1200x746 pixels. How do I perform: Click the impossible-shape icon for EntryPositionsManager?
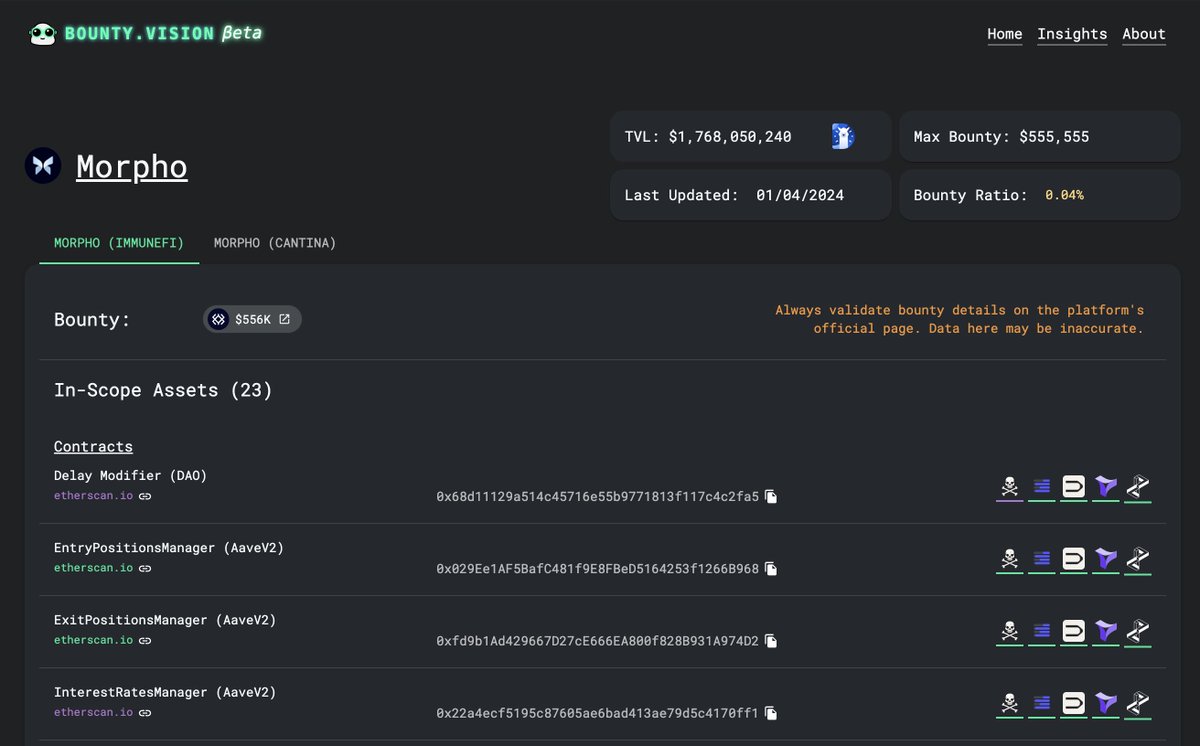click(x=1137, y=559)
